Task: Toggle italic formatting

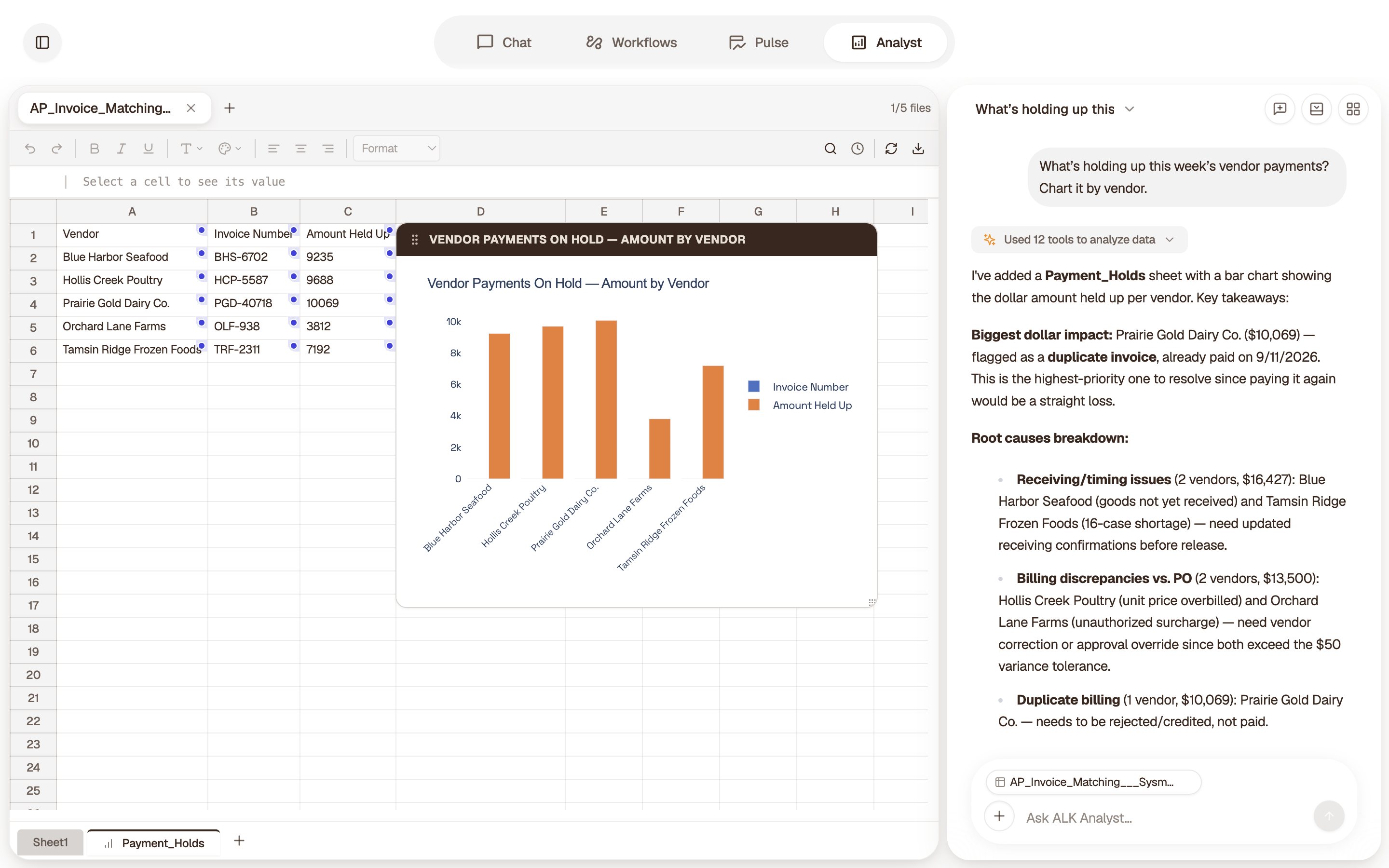Action: pos(121,149)
